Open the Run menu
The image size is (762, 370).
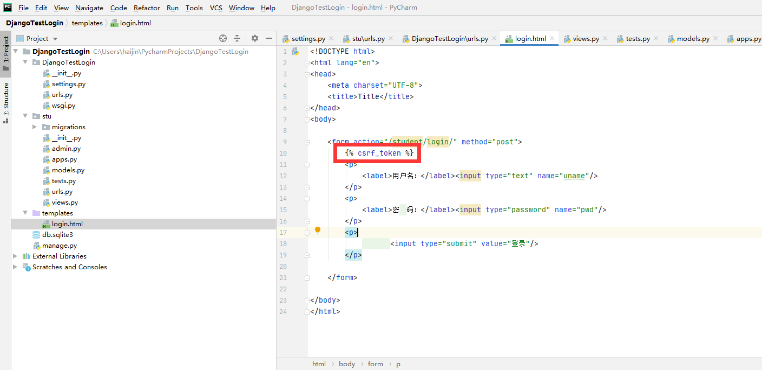point(172,8)
